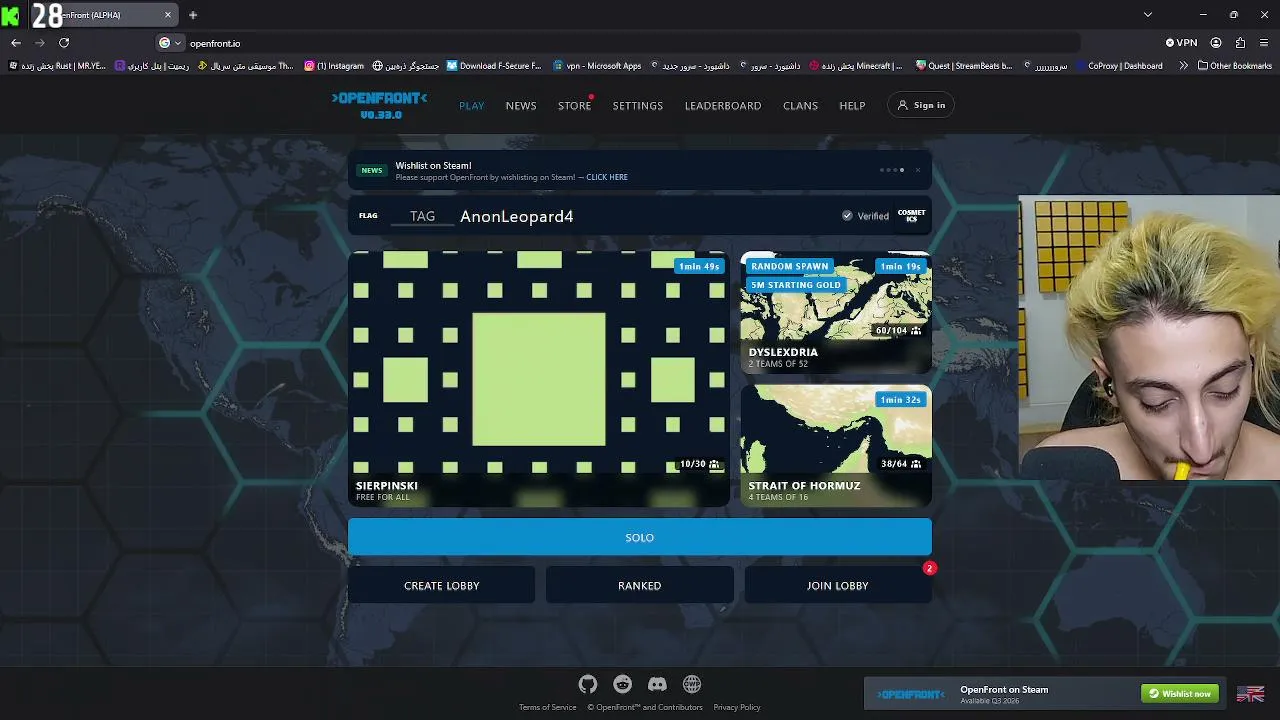The width and height of the screenshot is (1280, 720).
Task: Open the vpn - Microsoft Apps bookmark
Action: pos(597,66)
